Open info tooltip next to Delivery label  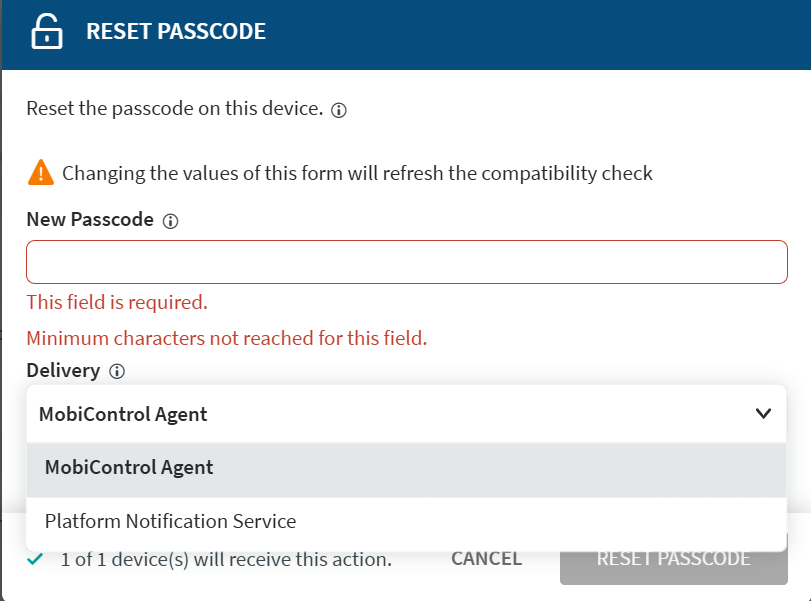117,372
